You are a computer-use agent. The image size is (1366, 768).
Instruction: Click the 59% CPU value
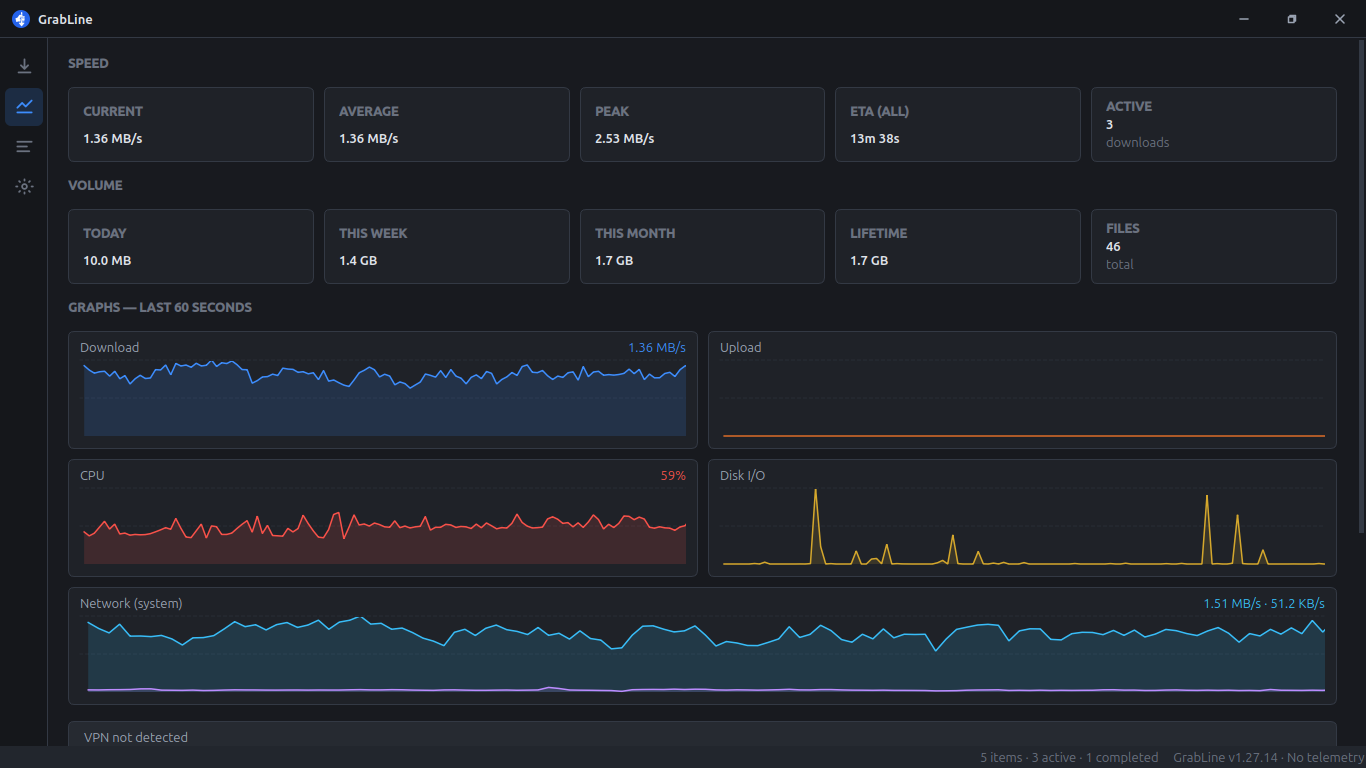[x=673, y=476]
